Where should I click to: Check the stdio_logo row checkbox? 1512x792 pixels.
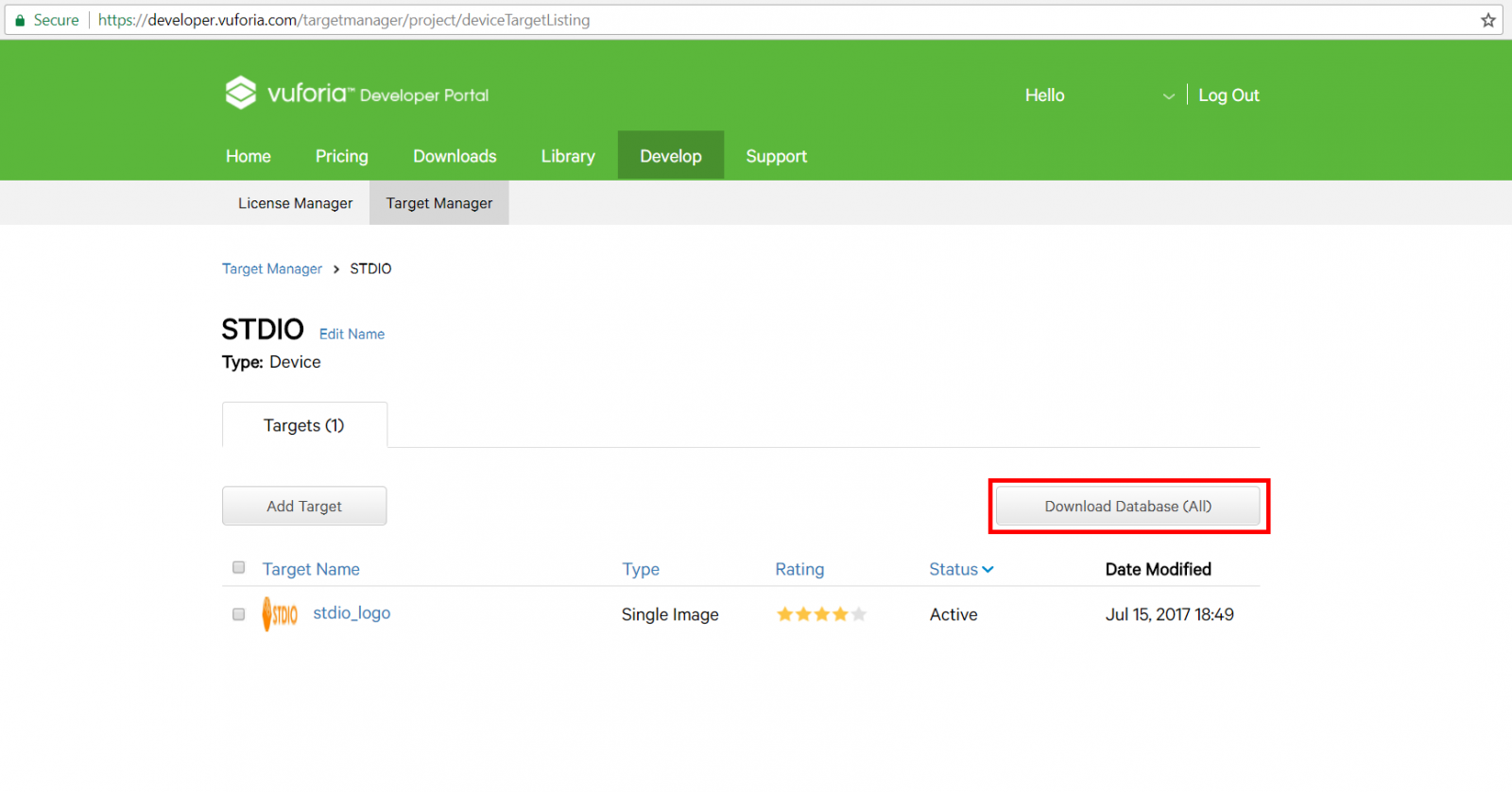(239, 614)
